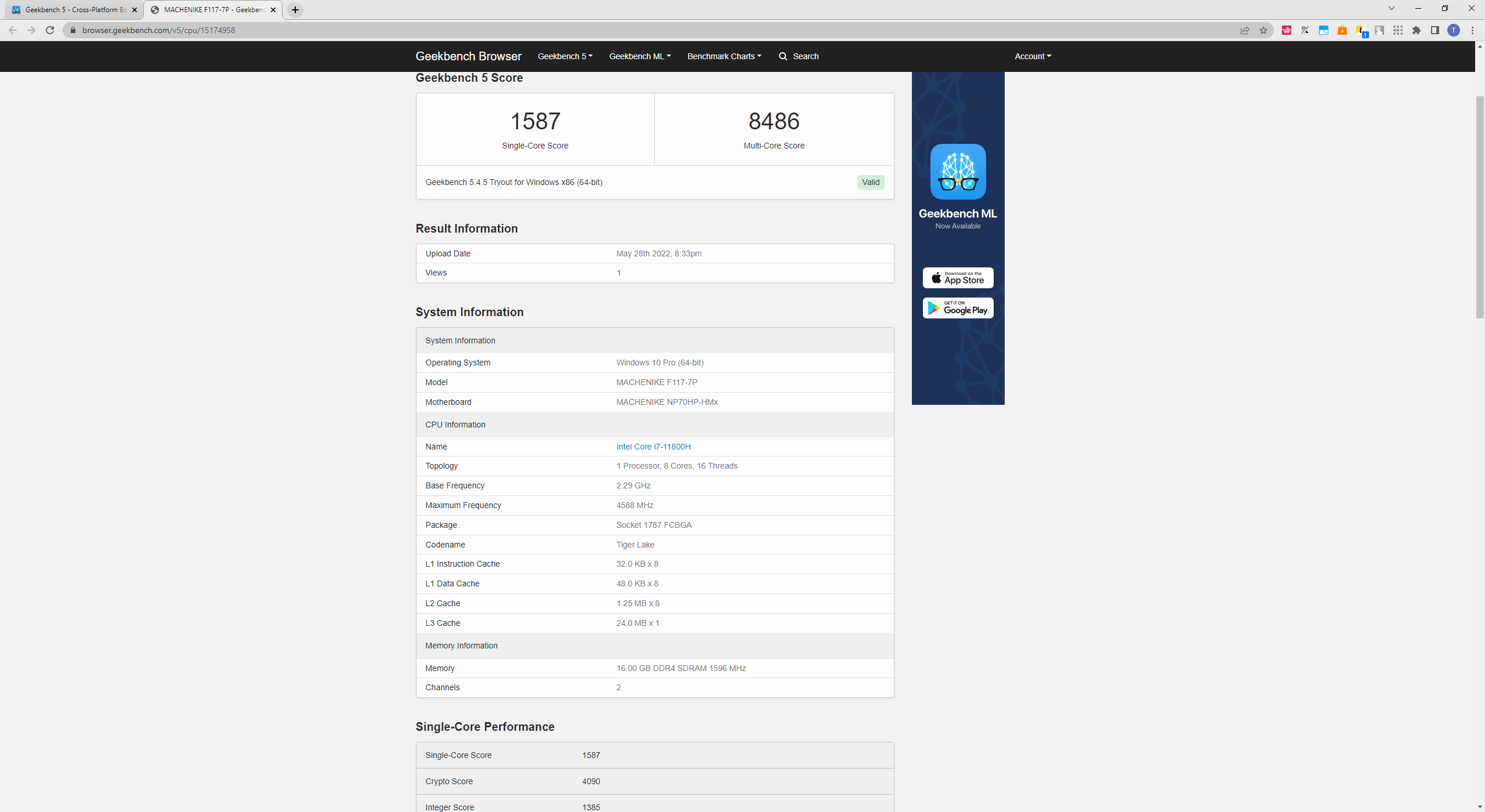The image size is (1485, 812).
Task: Open Chrome's three-dot menu
Action: tap(1472, 30)
